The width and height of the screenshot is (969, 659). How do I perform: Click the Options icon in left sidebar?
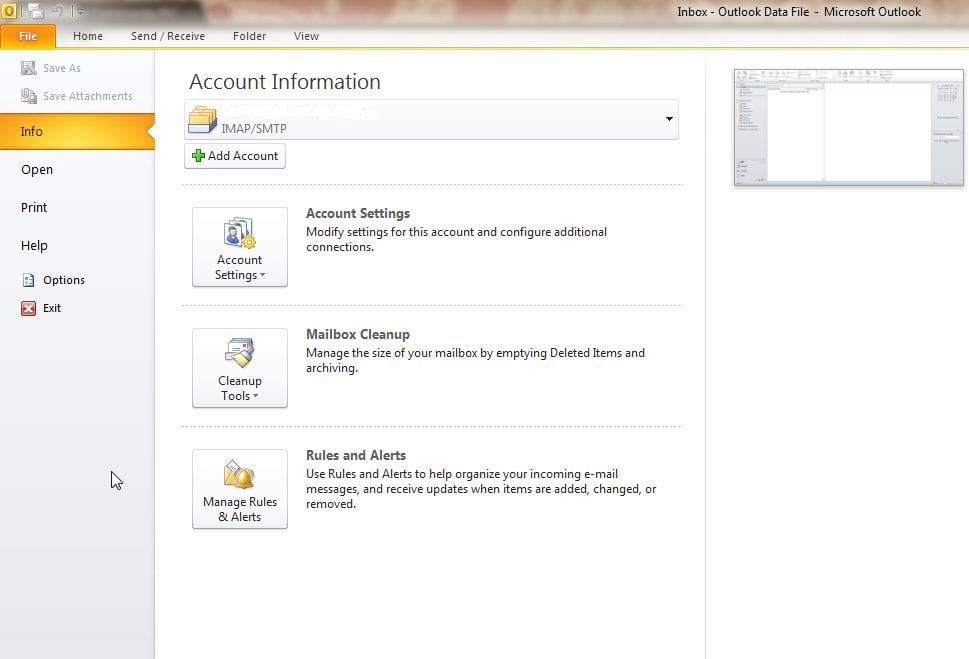[28, 280]
